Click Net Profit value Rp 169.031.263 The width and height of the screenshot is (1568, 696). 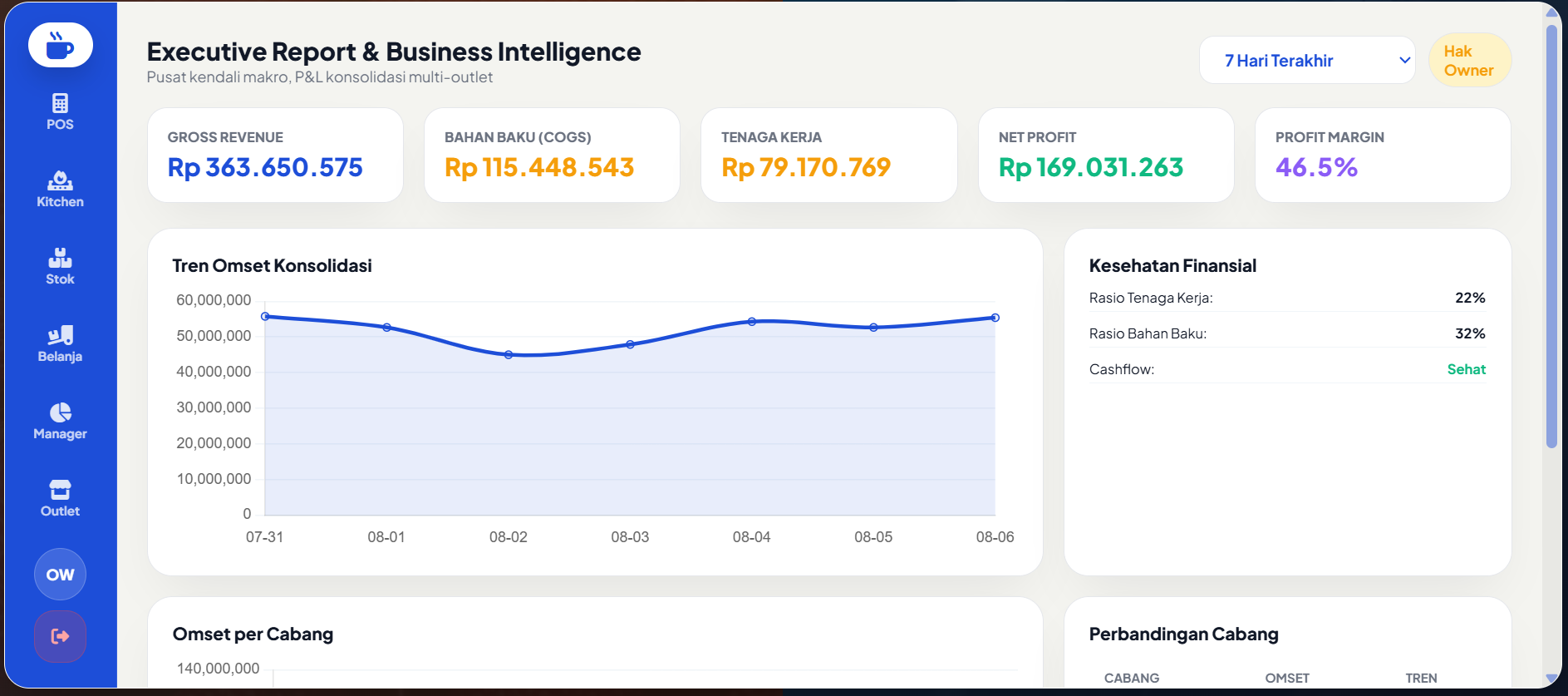coord(1091,167)
